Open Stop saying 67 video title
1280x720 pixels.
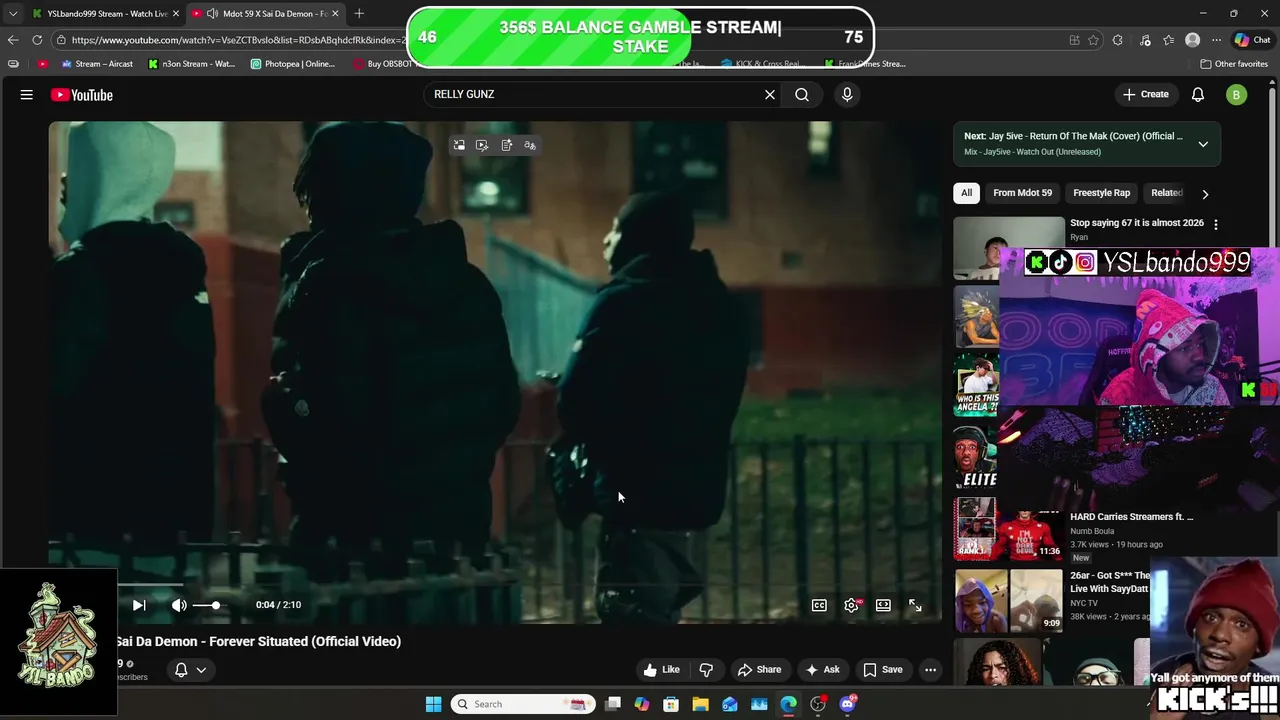click(x=1137, y=223)
